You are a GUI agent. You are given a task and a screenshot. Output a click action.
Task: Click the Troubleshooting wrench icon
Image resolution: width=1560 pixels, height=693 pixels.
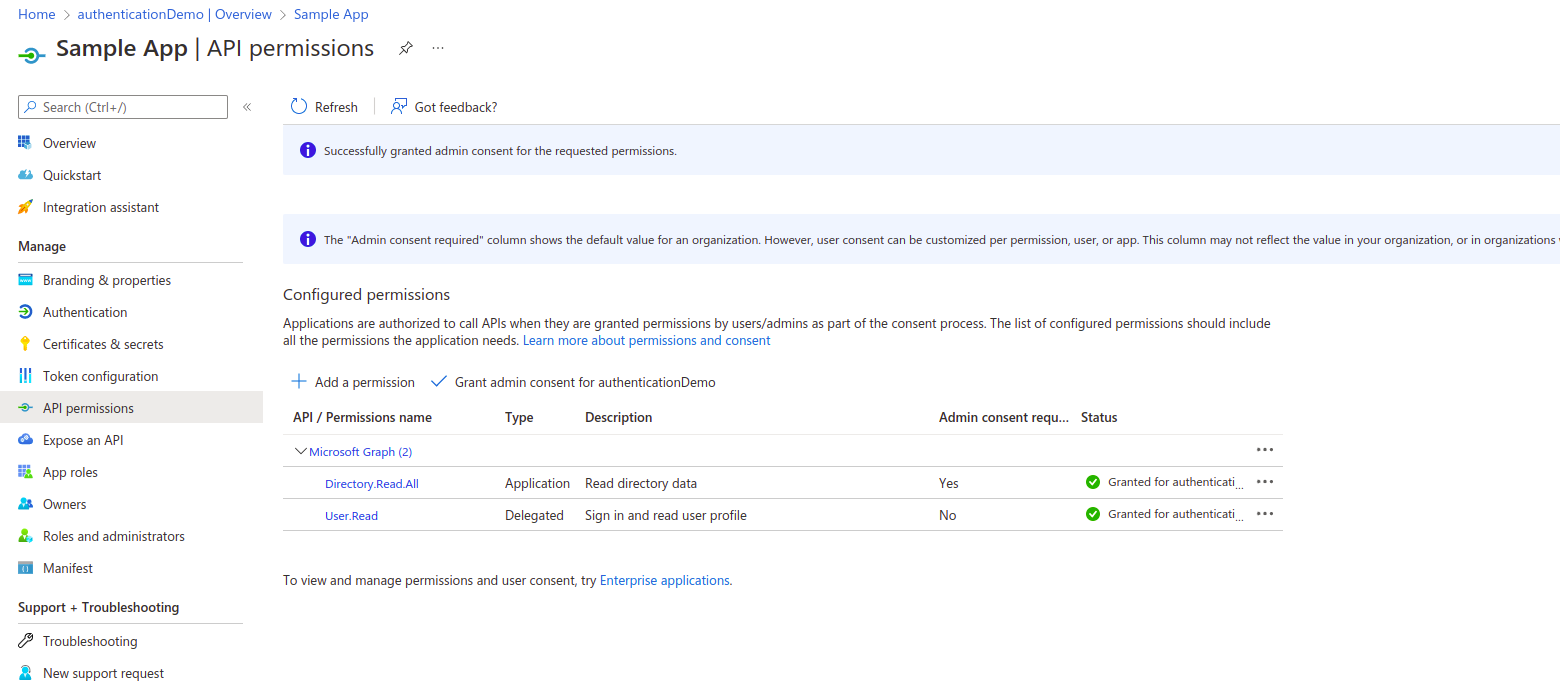tap(26, 641)
